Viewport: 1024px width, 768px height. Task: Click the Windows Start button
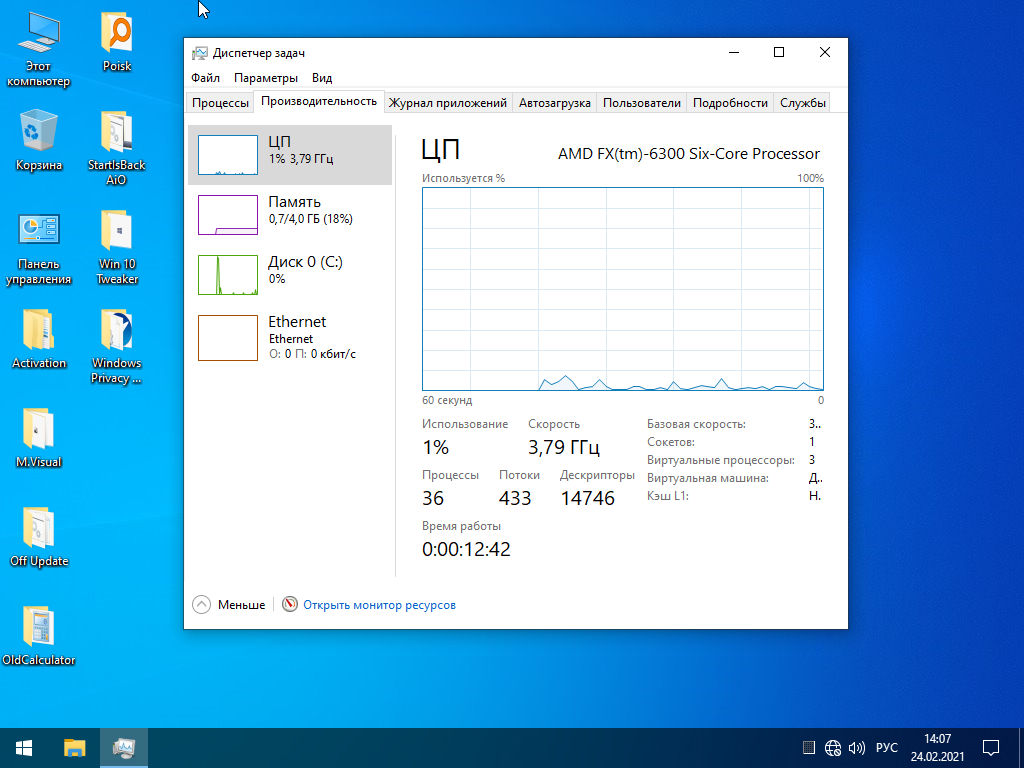tap(24, 748)
